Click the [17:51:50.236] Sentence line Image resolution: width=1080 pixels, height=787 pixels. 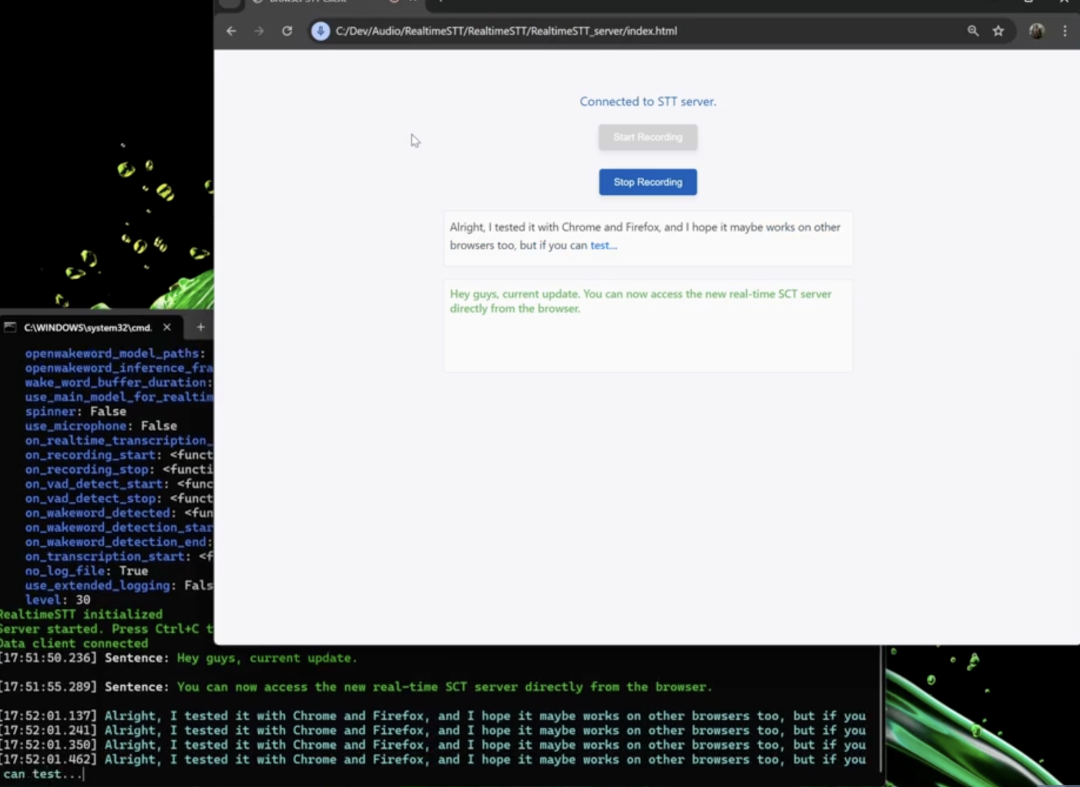[x=178, y=658]
